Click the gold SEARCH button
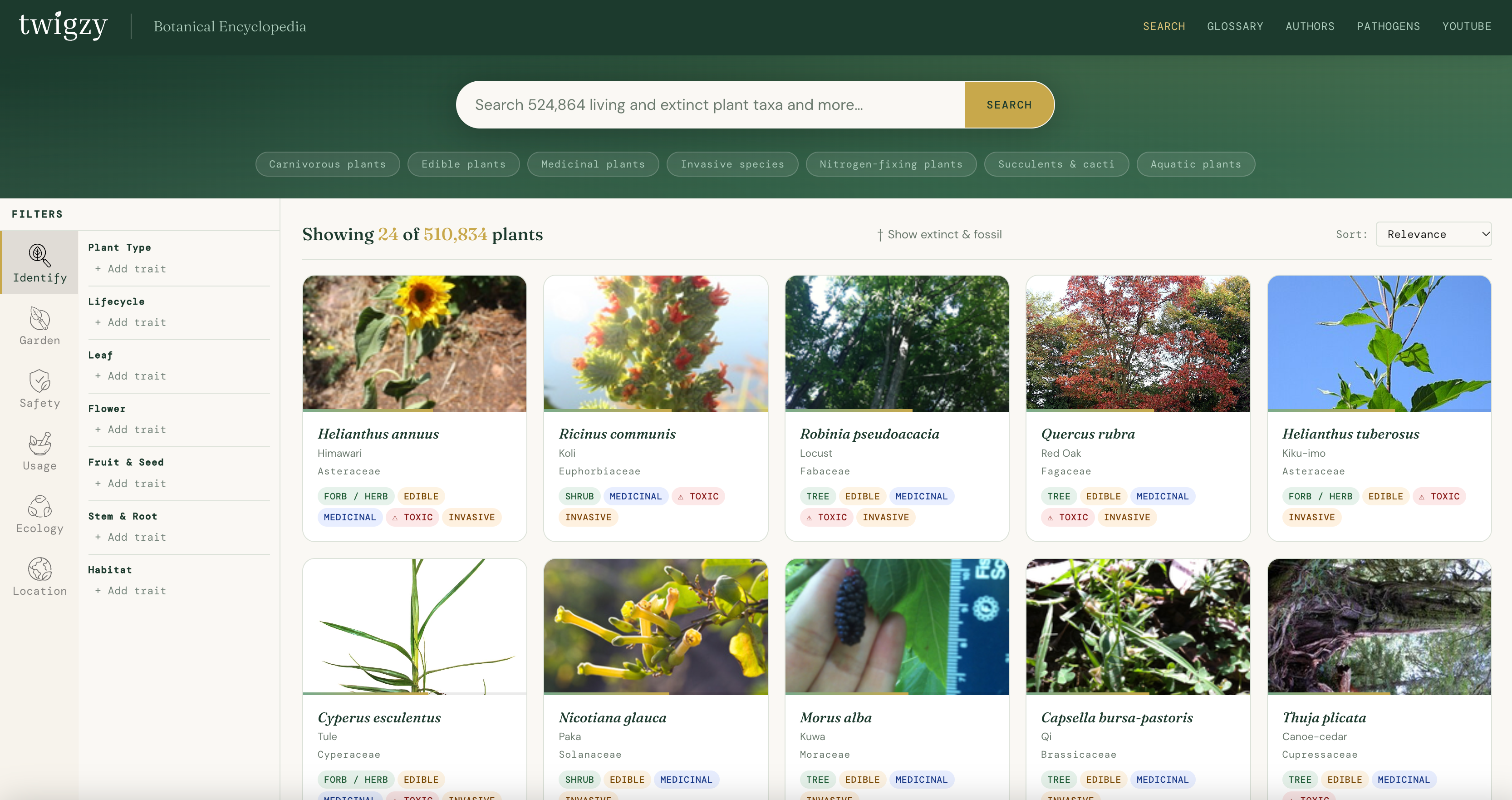The width and height of the screenshot is (1512, 800). tap(1009, 104)
